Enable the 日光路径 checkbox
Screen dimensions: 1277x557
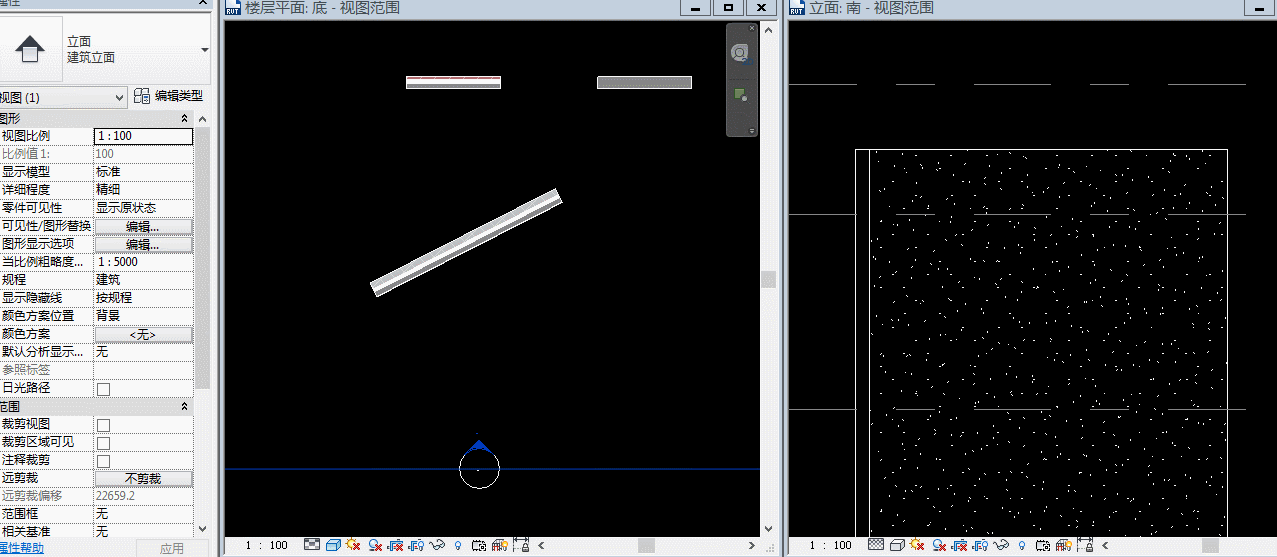point(103,388)
